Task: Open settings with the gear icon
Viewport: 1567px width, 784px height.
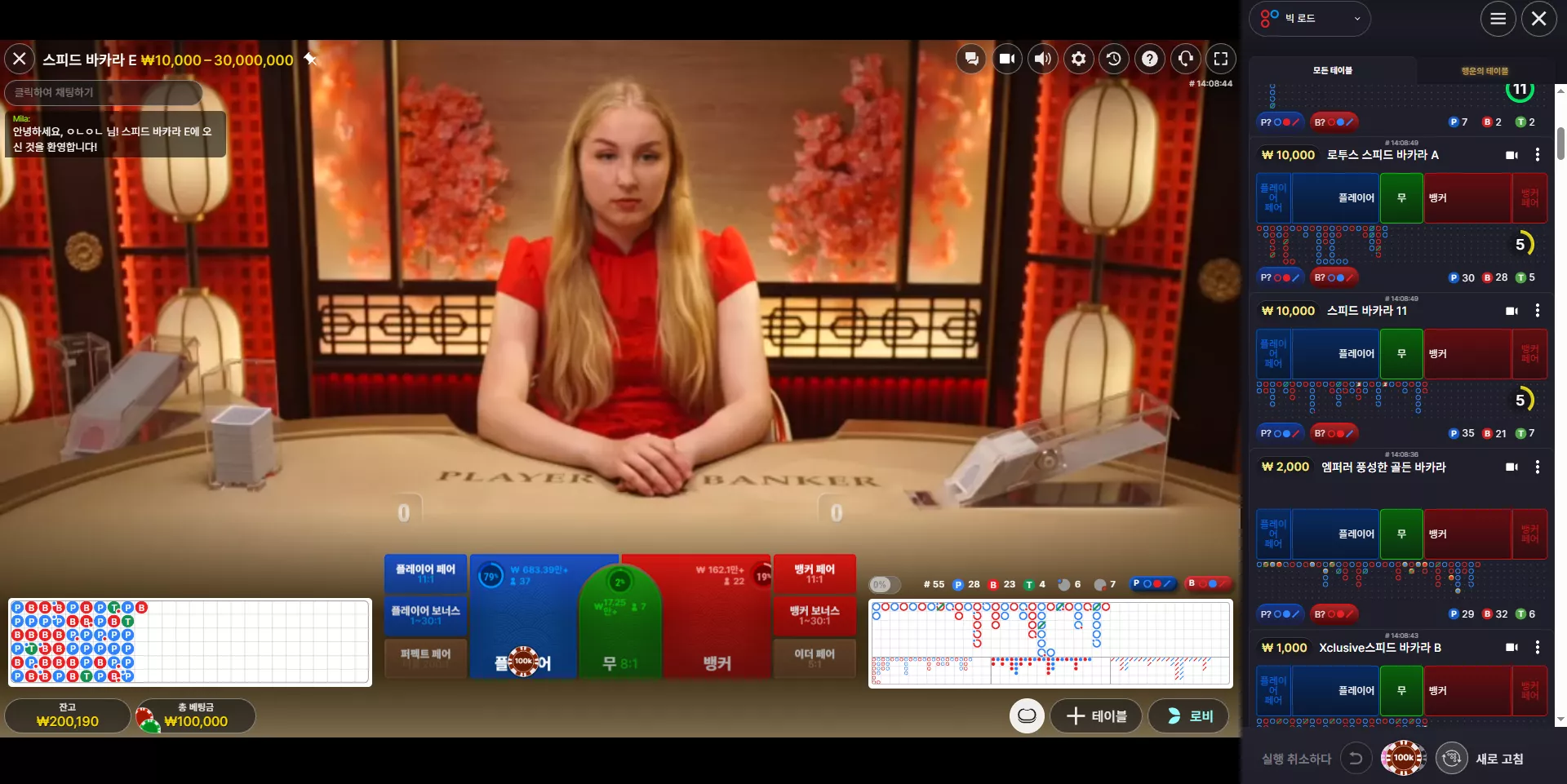Action: click(x=1079, y=59)
